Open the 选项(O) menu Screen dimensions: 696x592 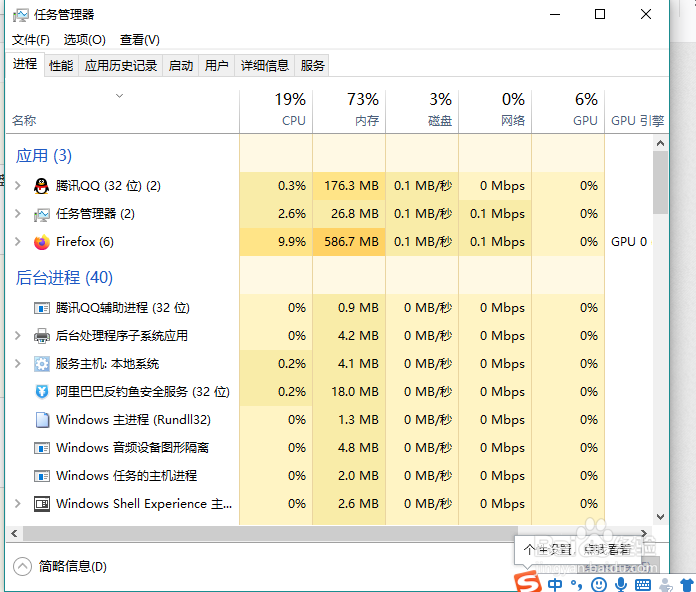pyautogui.click(x=84, y=40)
